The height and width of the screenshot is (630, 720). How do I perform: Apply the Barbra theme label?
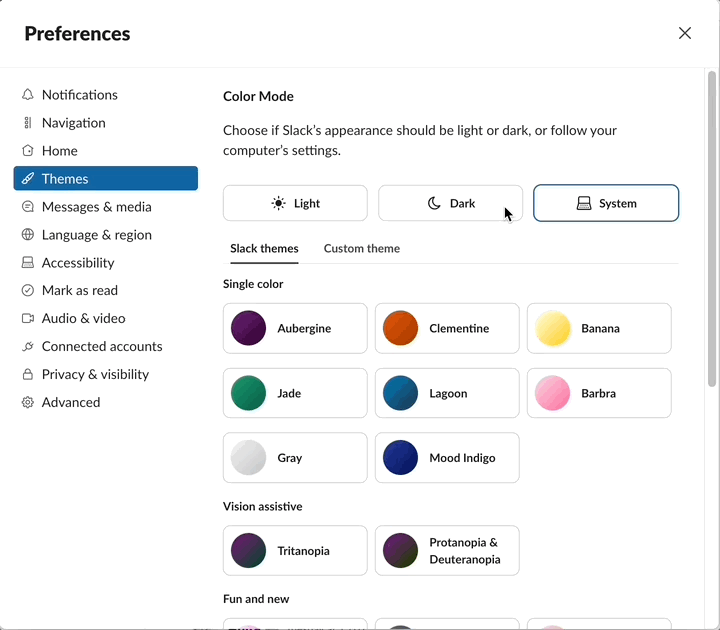[x=598, y=393]
